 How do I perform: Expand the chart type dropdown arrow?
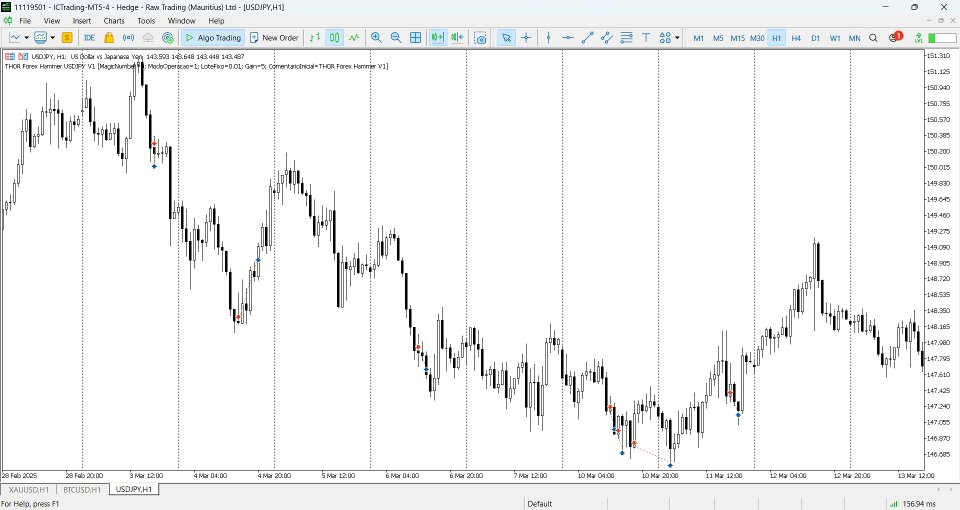26,38
